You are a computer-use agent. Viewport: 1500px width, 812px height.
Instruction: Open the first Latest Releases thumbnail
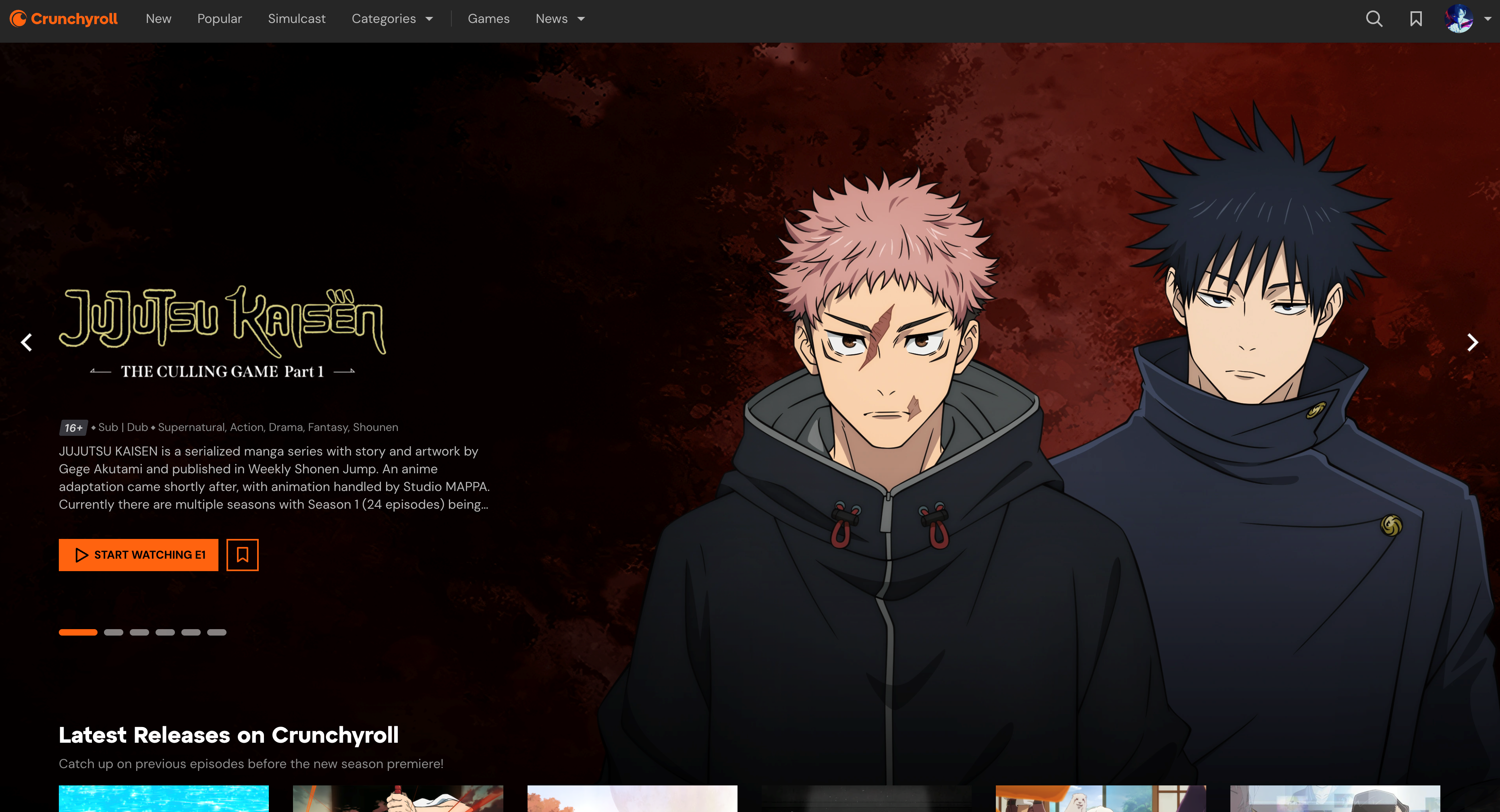pyautogui.click(x=164, y=799)
